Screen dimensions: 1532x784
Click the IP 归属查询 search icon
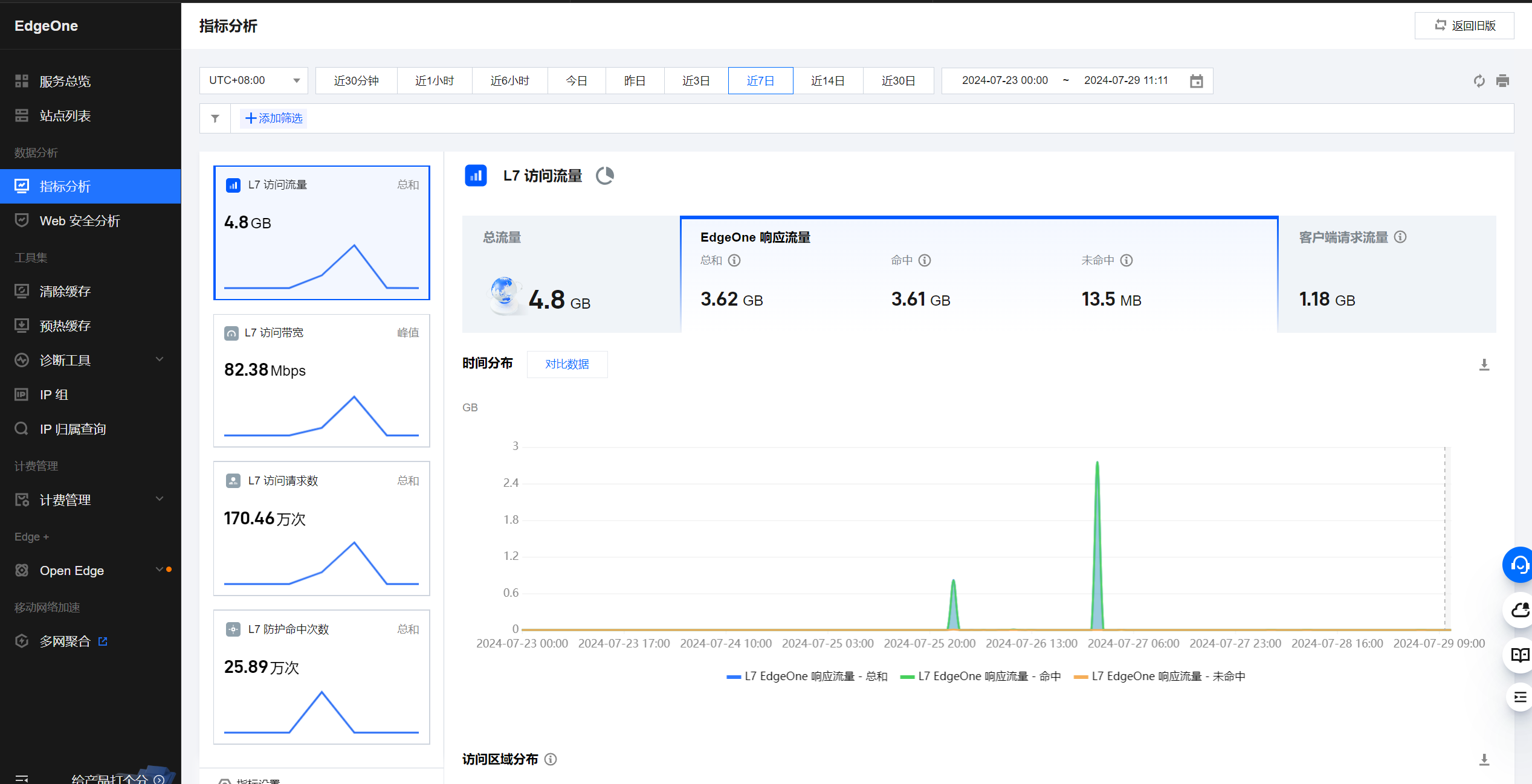pos(22,429)
